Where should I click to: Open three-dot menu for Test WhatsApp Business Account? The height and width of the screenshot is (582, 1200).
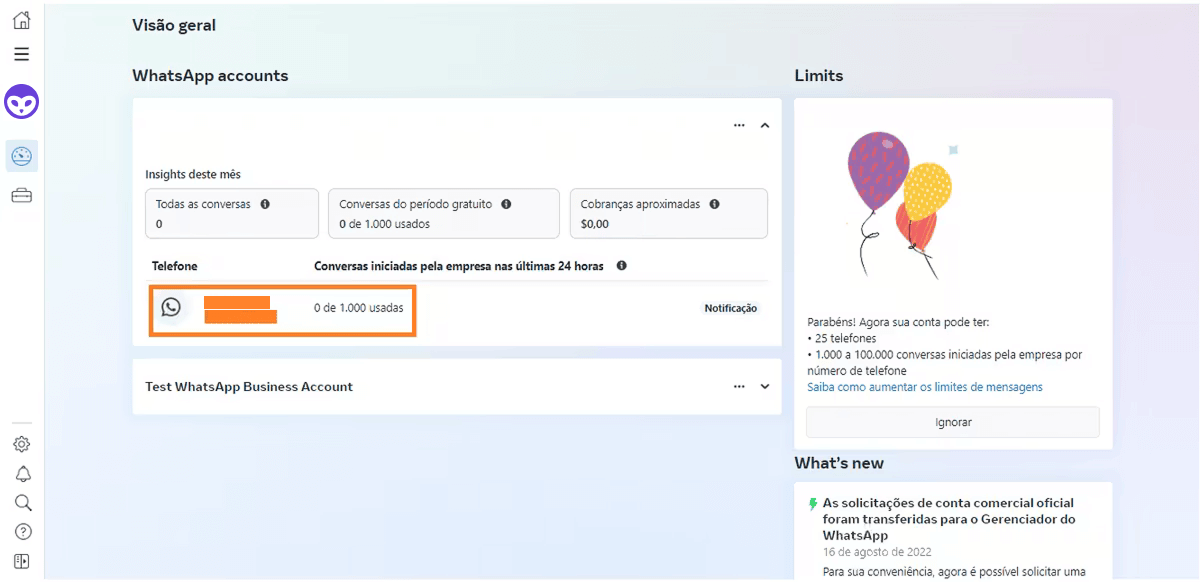coord(739,387)
